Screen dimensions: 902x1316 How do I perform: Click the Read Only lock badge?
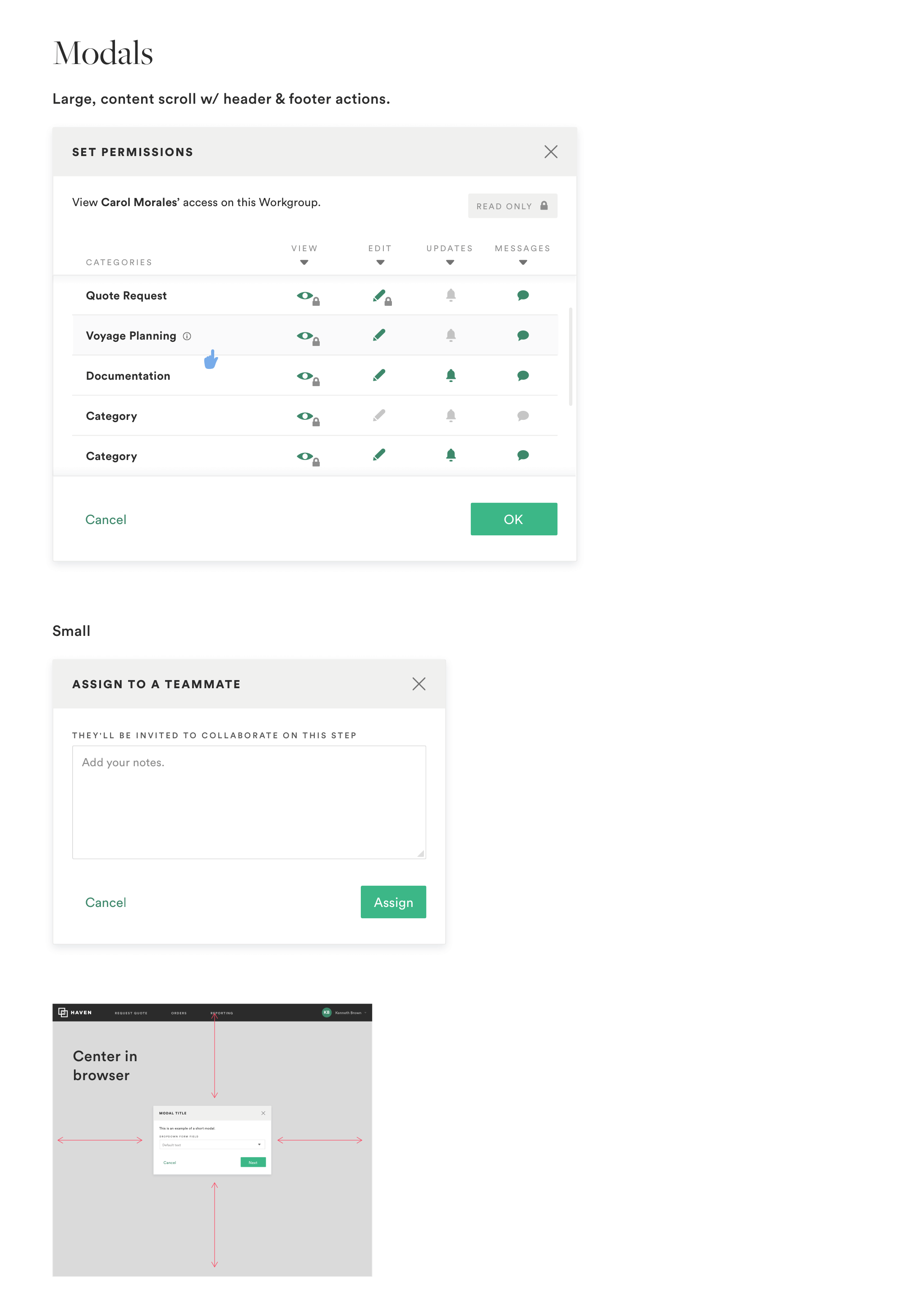pos(512,206)
